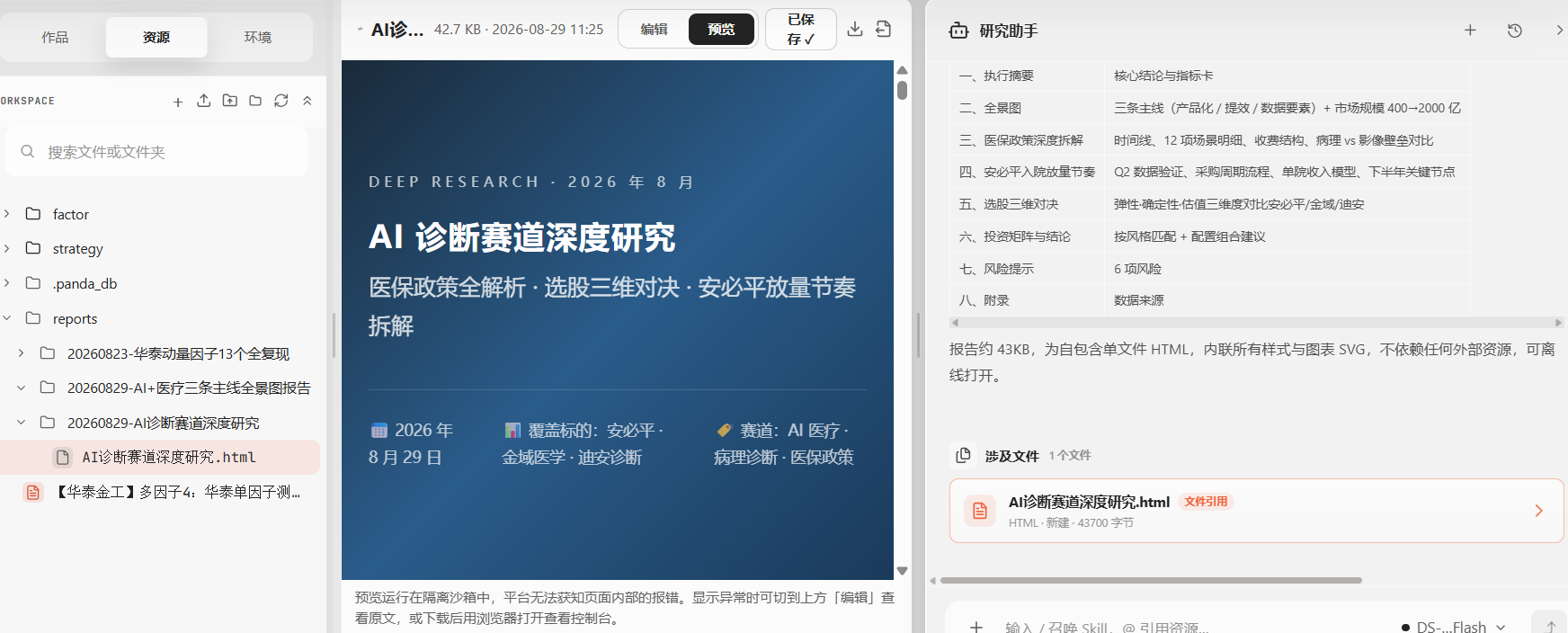The height and width of the screenshot is (633, 1568).
Task: Click preview scrollbar up arrow
Action: [x=902, y=70]
